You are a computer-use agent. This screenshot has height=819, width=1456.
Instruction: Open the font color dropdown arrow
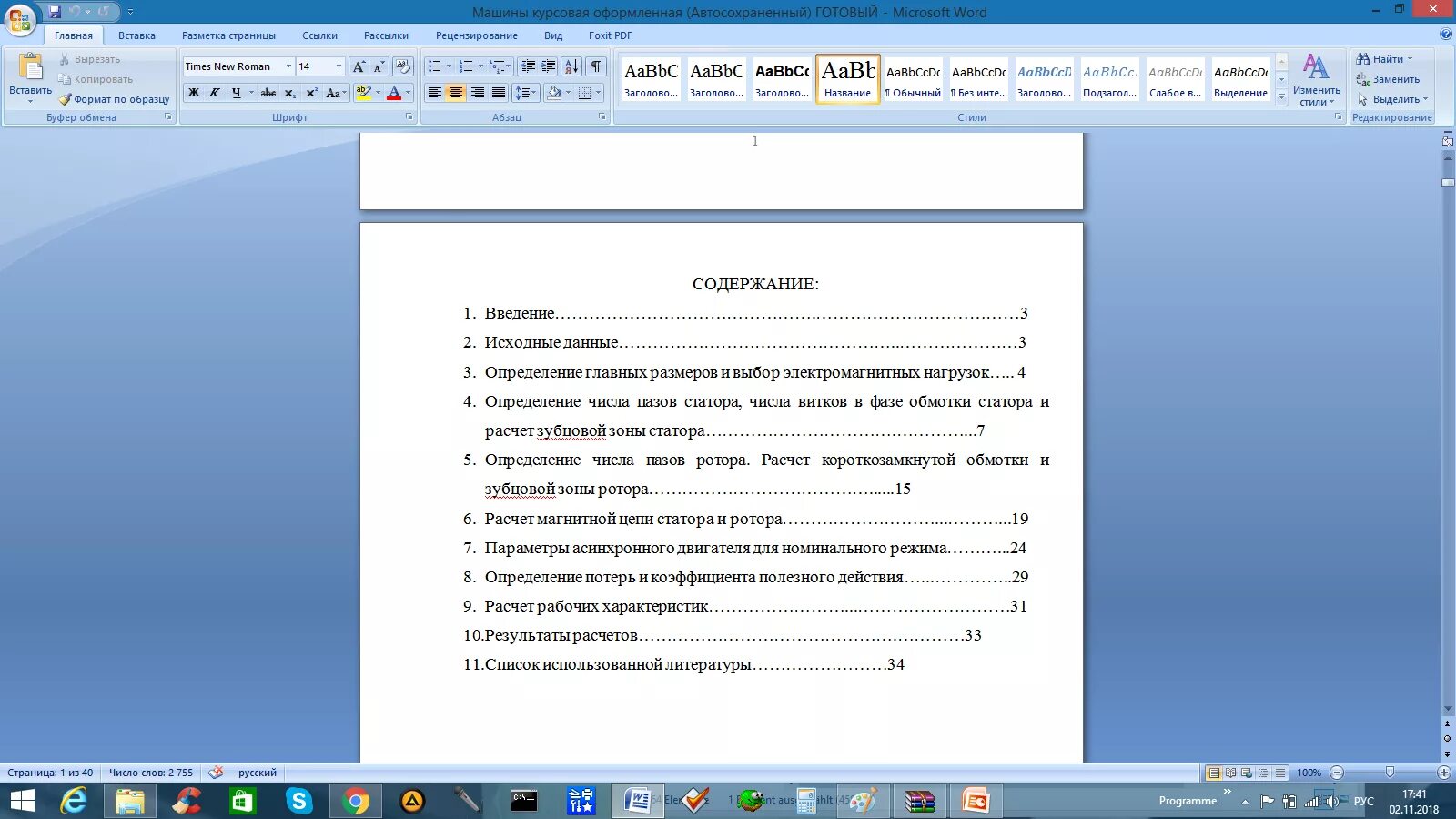[408, 93]
